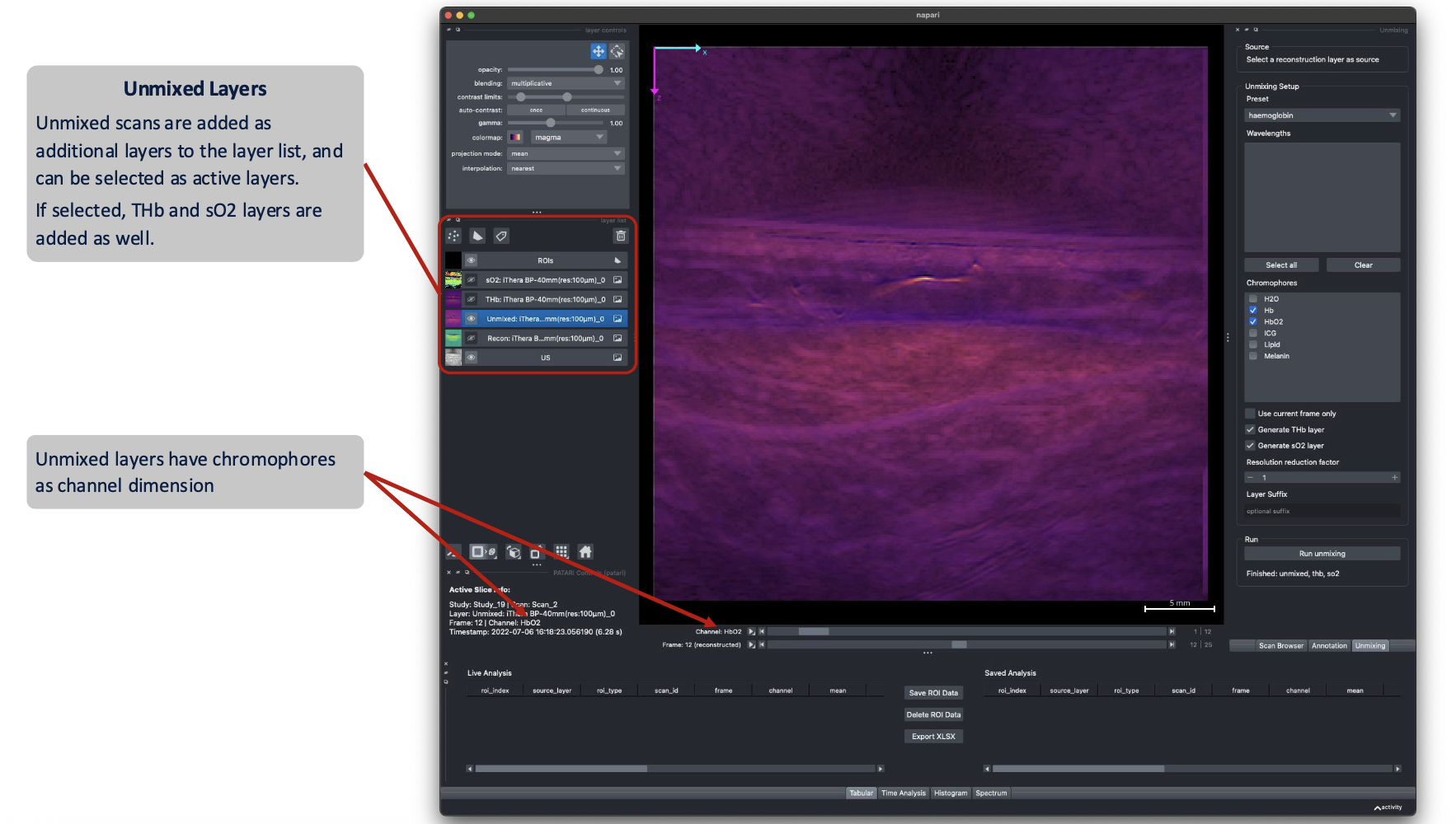The width and height of the screenshot is (1456, 824).
Task: Uncheck the Hb chromophore checkbox
Action: pyautogui.click(x=1253, y=311)
